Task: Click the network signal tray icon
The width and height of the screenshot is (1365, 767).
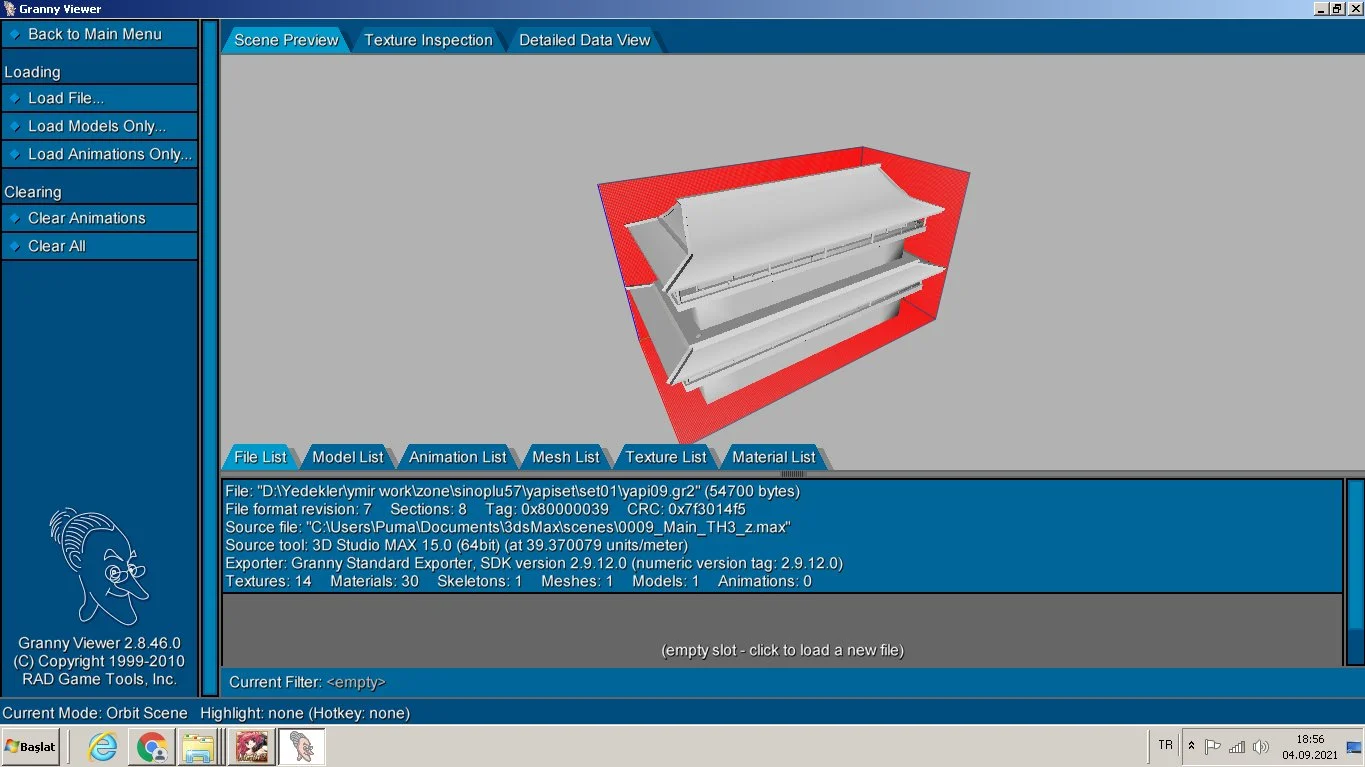Action: [x=1237, y=746]
